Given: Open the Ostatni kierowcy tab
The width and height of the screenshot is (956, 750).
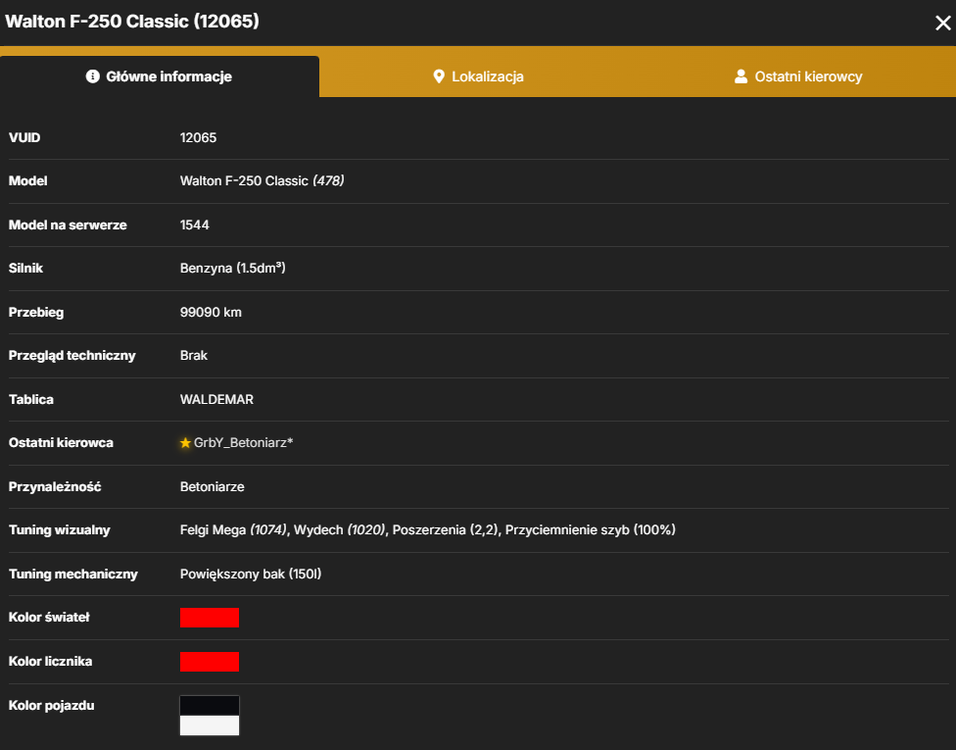Looking at the screenshot, I should click(797, 76).
